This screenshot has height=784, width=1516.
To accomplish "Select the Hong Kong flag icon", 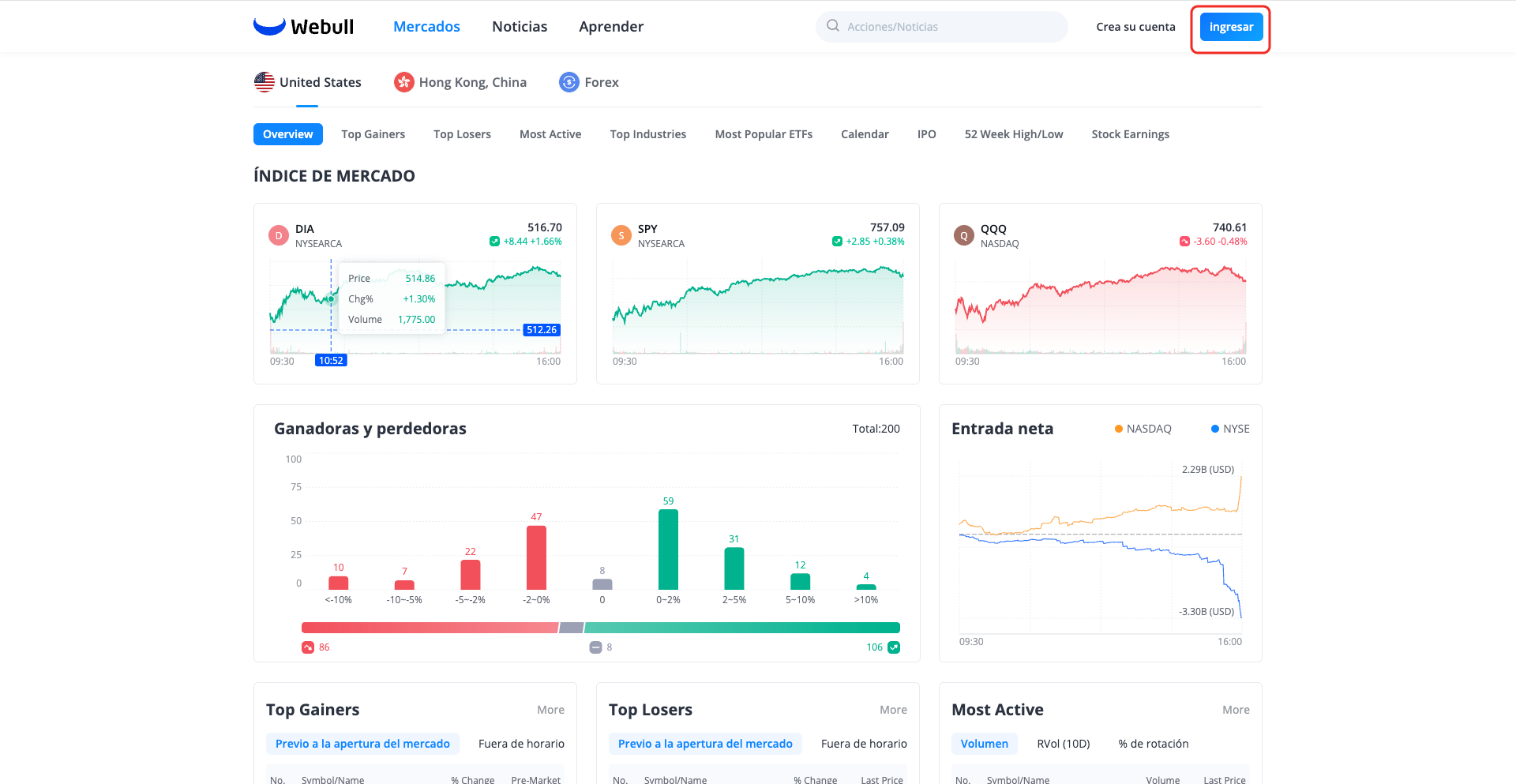I will pyautogui.click(x=404, y=82).
